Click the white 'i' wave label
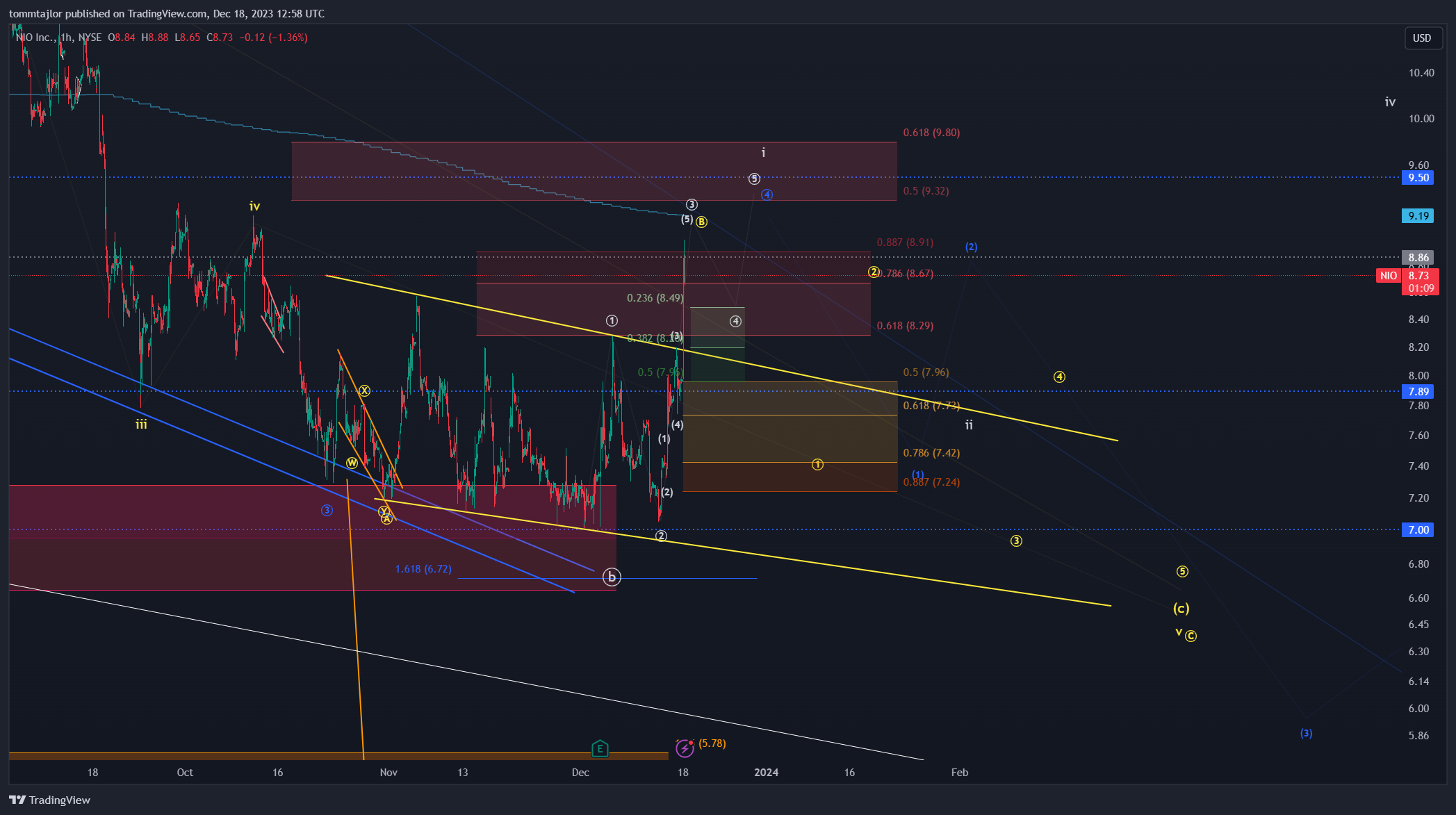Screen dimensions: 1456x815 click(763, 152)
